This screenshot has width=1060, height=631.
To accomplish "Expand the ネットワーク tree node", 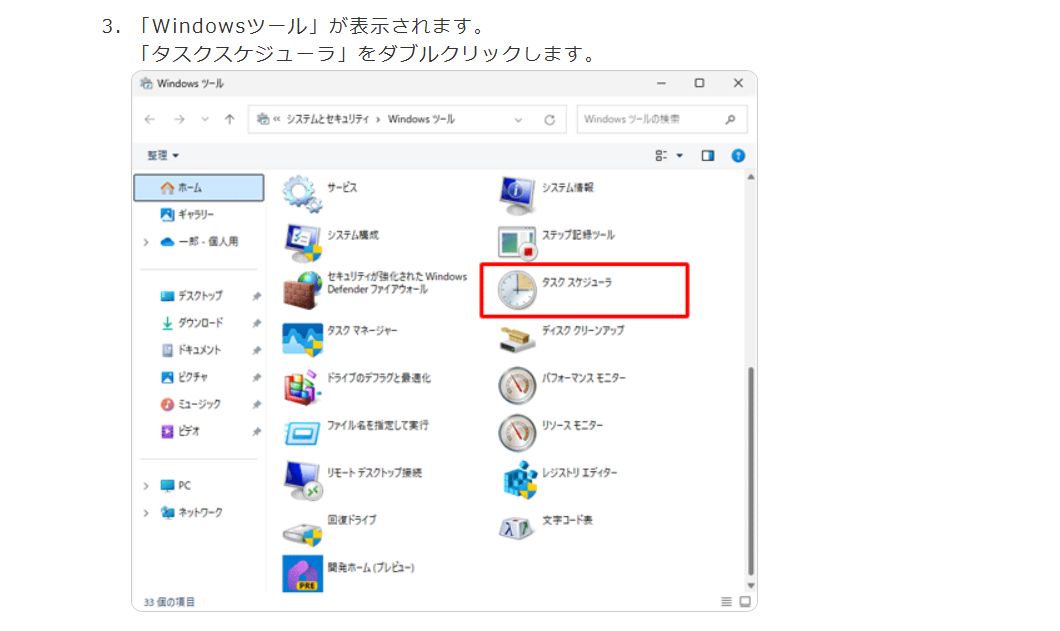I will (146, 513).
